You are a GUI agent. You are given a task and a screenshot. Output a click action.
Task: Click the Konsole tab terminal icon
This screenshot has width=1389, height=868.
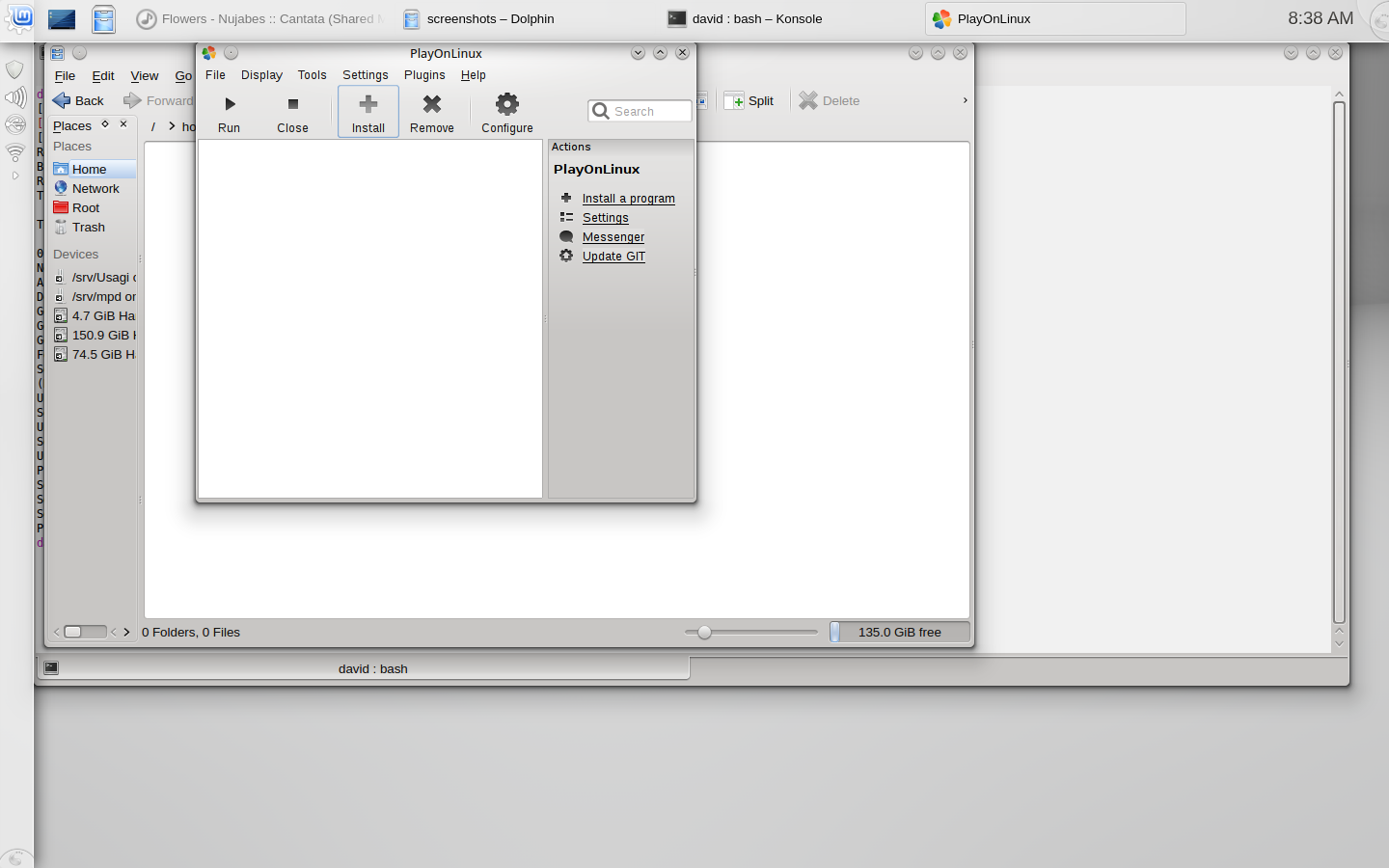click(51, 667)
